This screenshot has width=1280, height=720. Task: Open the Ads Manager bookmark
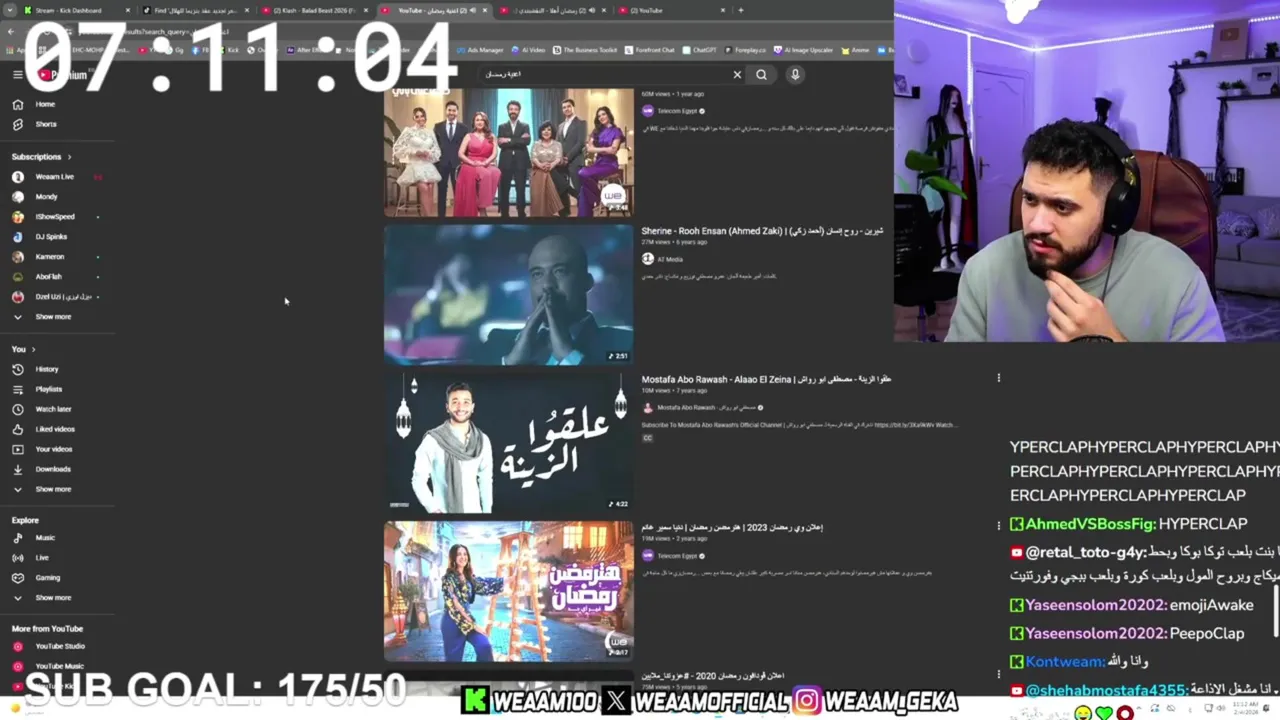pyautogui.click(x=480, y=49)
